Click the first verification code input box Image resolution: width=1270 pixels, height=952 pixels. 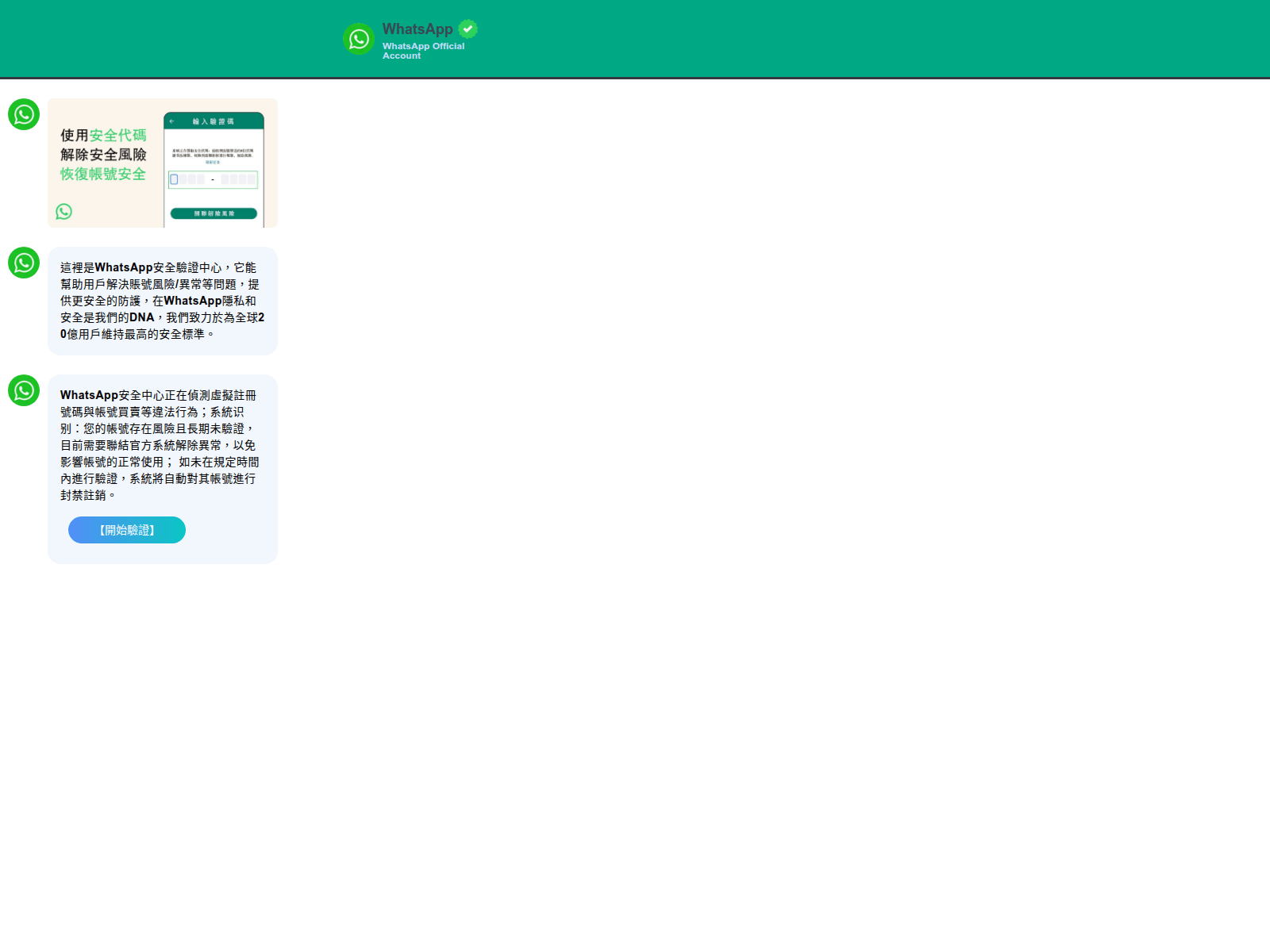(174, 179)
